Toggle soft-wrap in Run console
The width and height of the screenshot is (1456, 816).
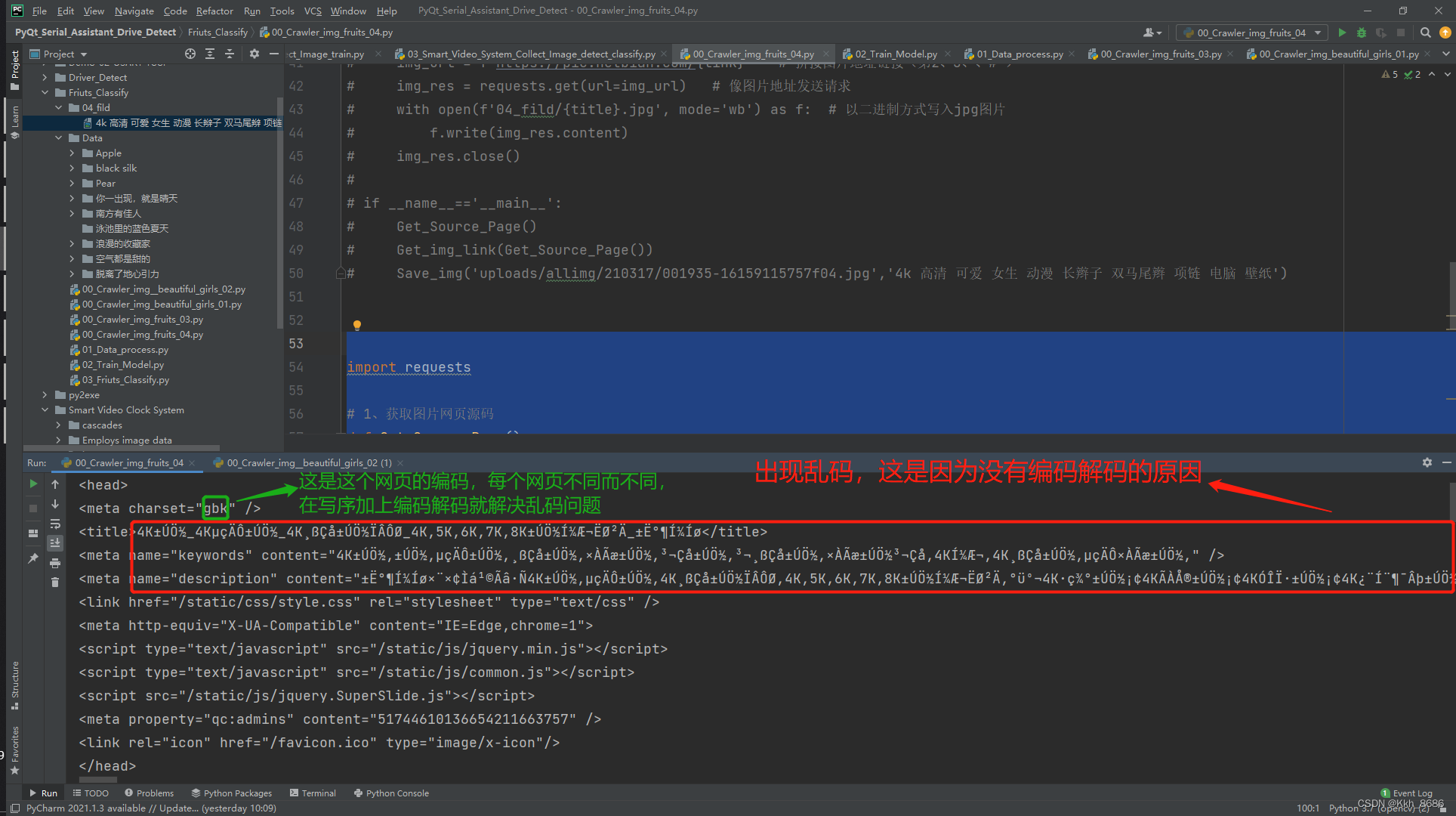(55, 524)
